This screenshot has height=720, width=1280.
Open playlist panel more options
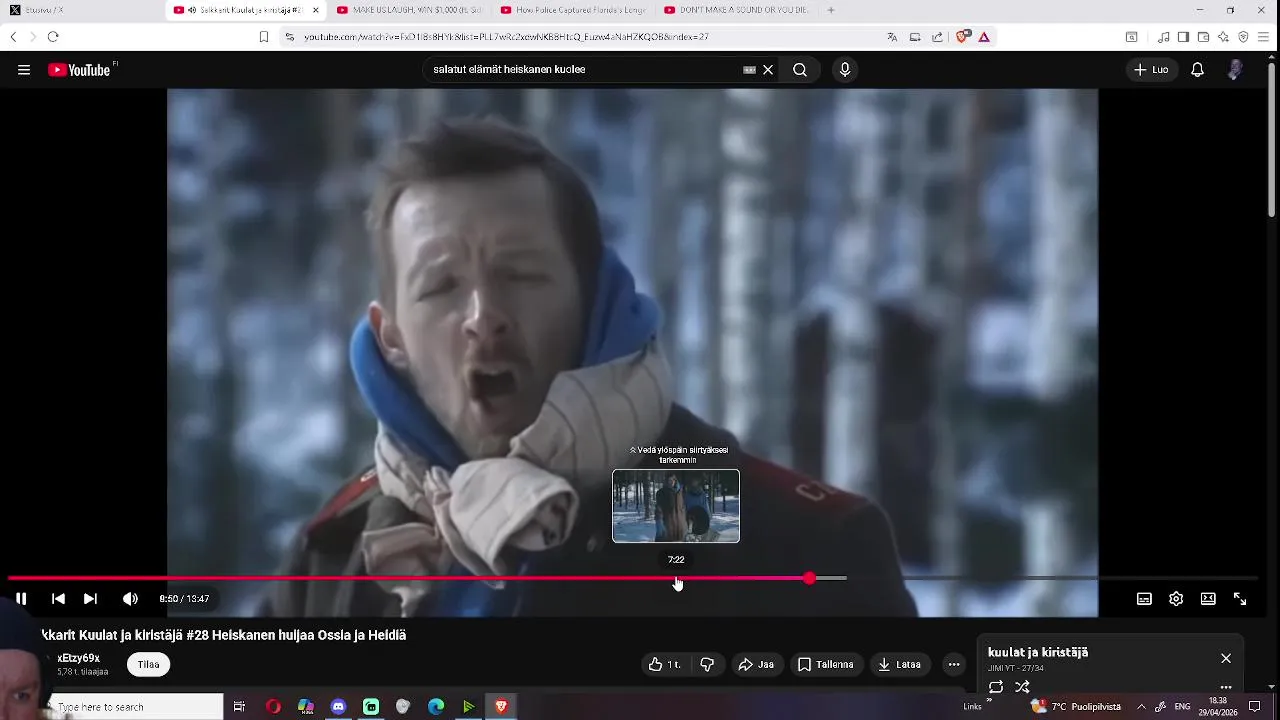[1226, 687]
